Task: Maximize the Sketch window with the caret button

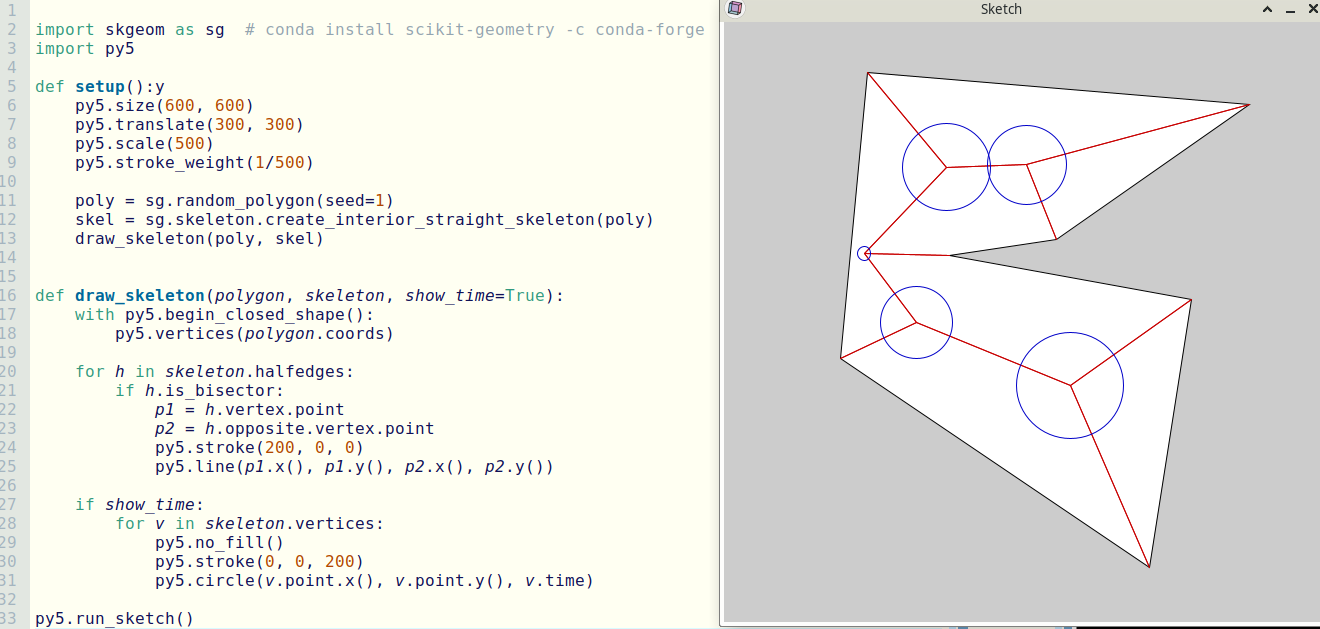Action: pos(1267,10)
